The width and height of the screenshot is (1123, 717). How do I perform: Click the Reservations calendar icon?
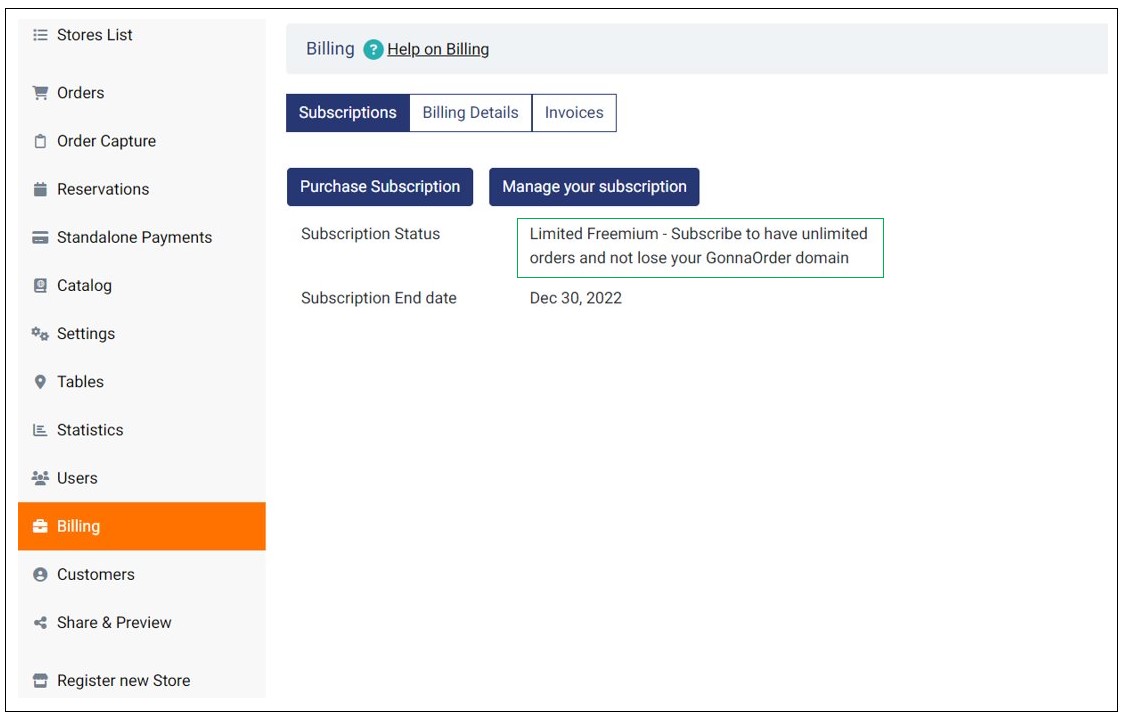tap(40, 189)
